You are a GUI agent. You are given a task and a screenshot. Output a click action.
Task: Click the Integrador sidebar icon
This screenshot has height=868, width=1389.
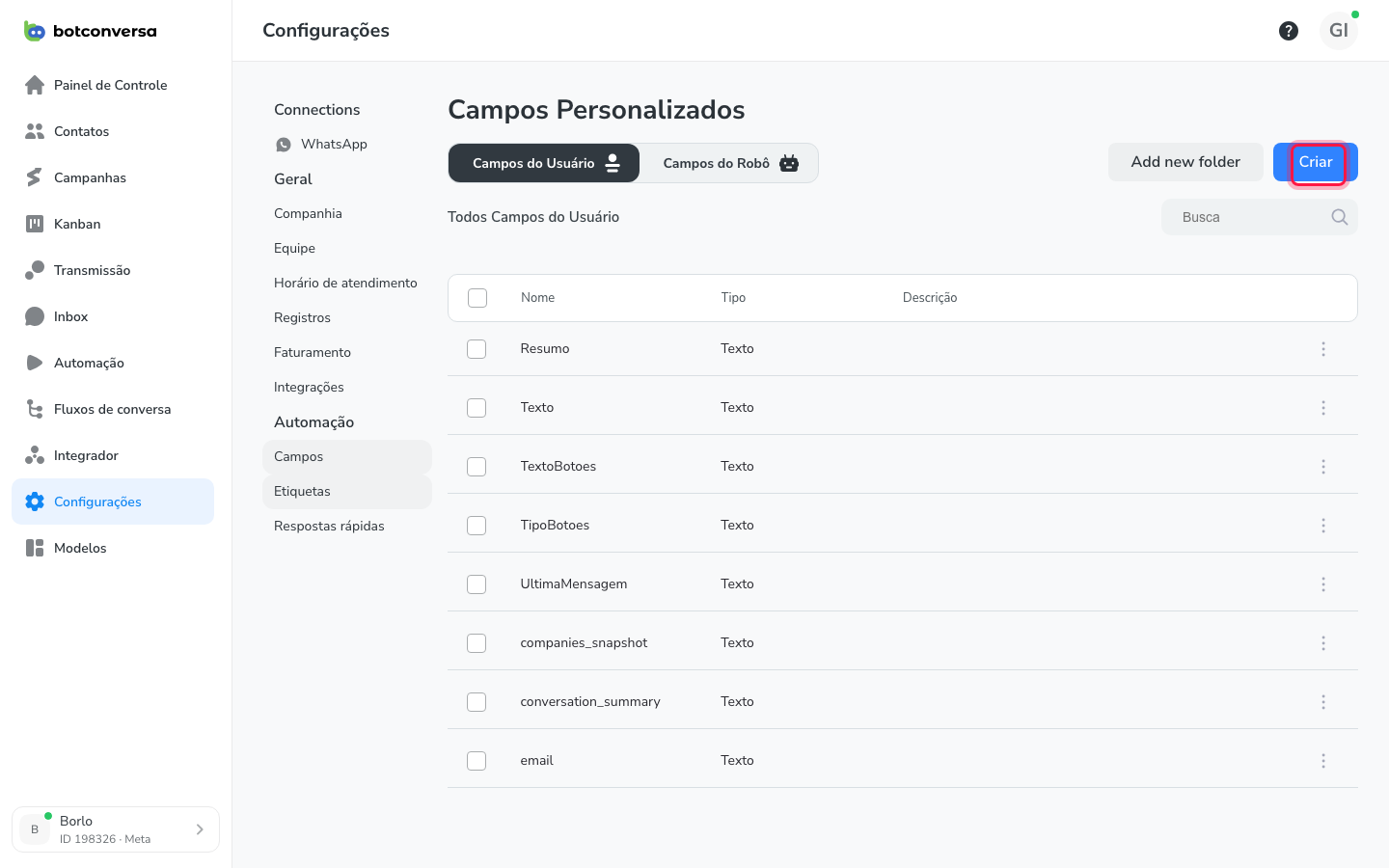[x=35, y=455]
